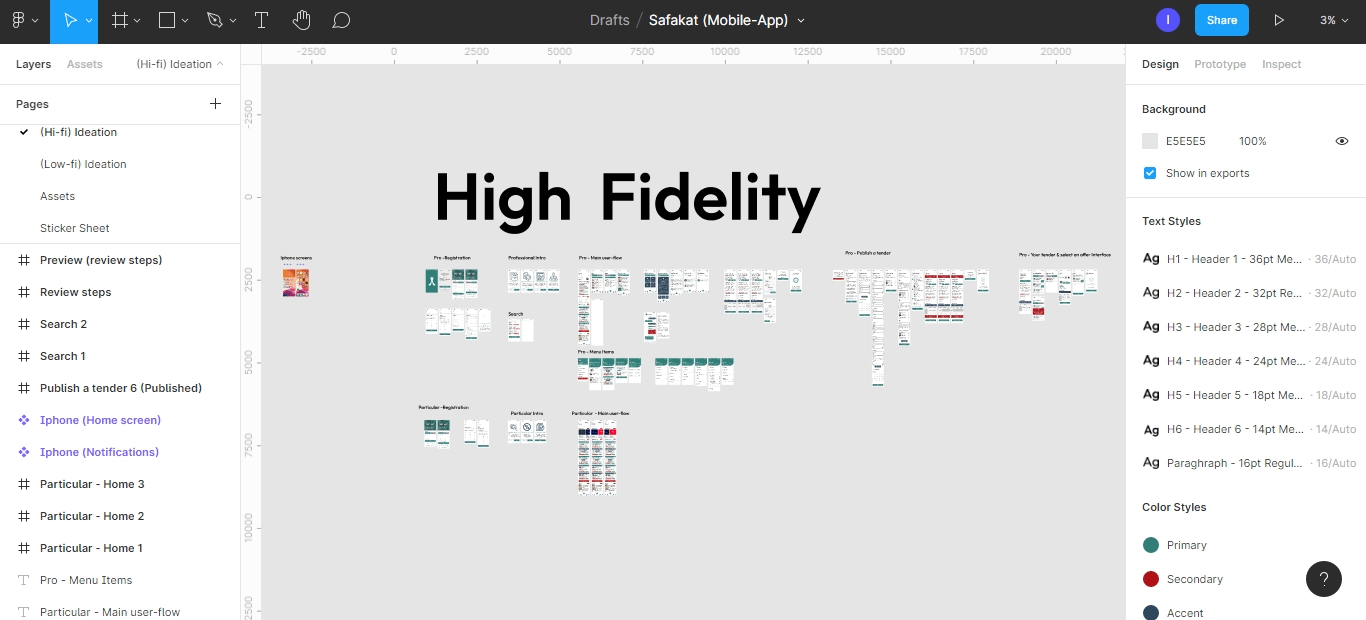Switch to the Assets tab
Viewport: 1366px width, 620px height.
(84, 64)
